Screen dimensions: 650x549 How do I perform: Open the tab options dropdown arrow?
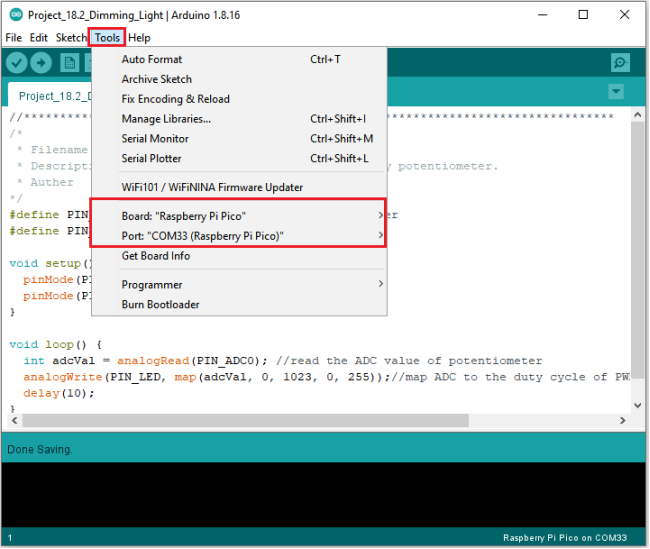tap(616, 91)
